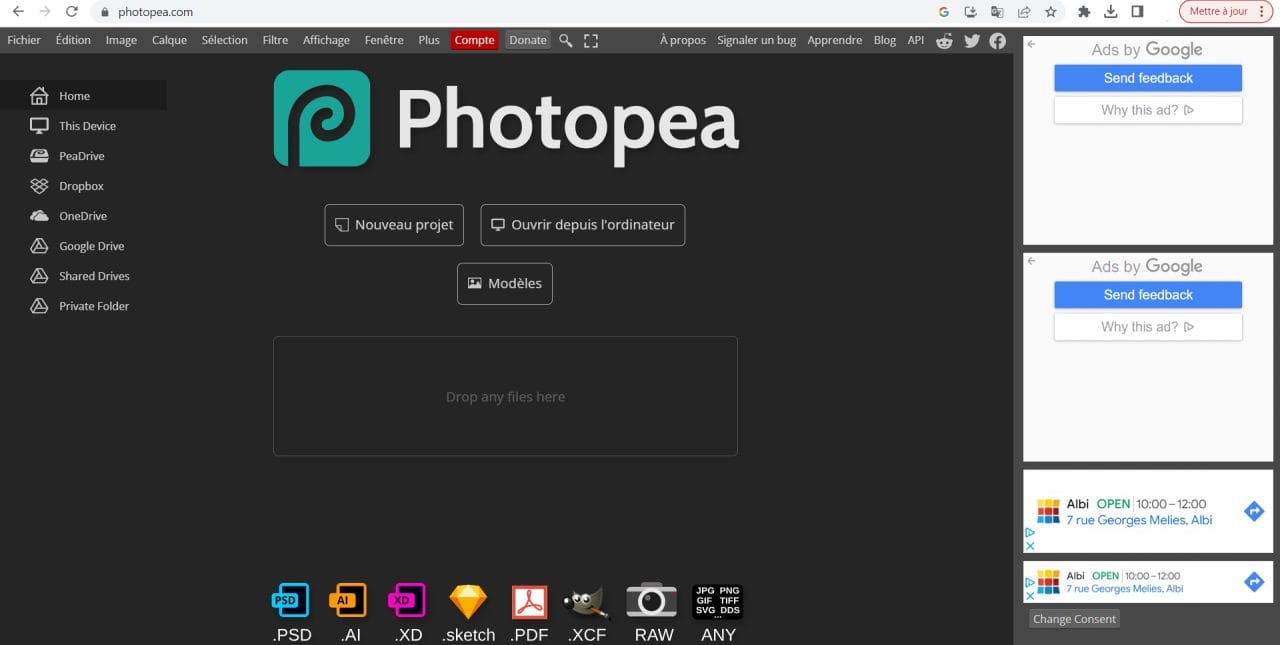Click the red Compte button
The image size is (1280, 645).
coord(474,40)
